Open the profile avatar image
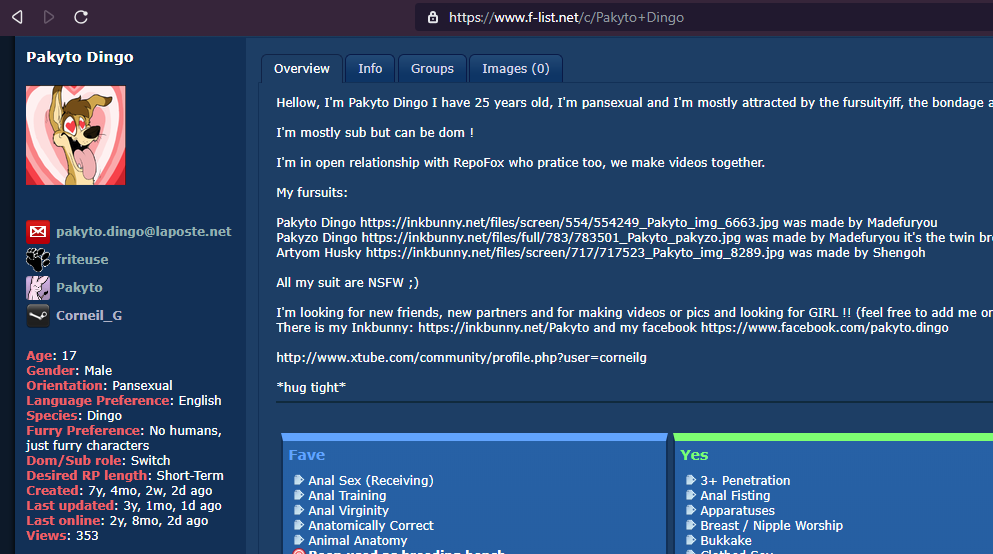 pyautogui.click(x=75, y=135)
